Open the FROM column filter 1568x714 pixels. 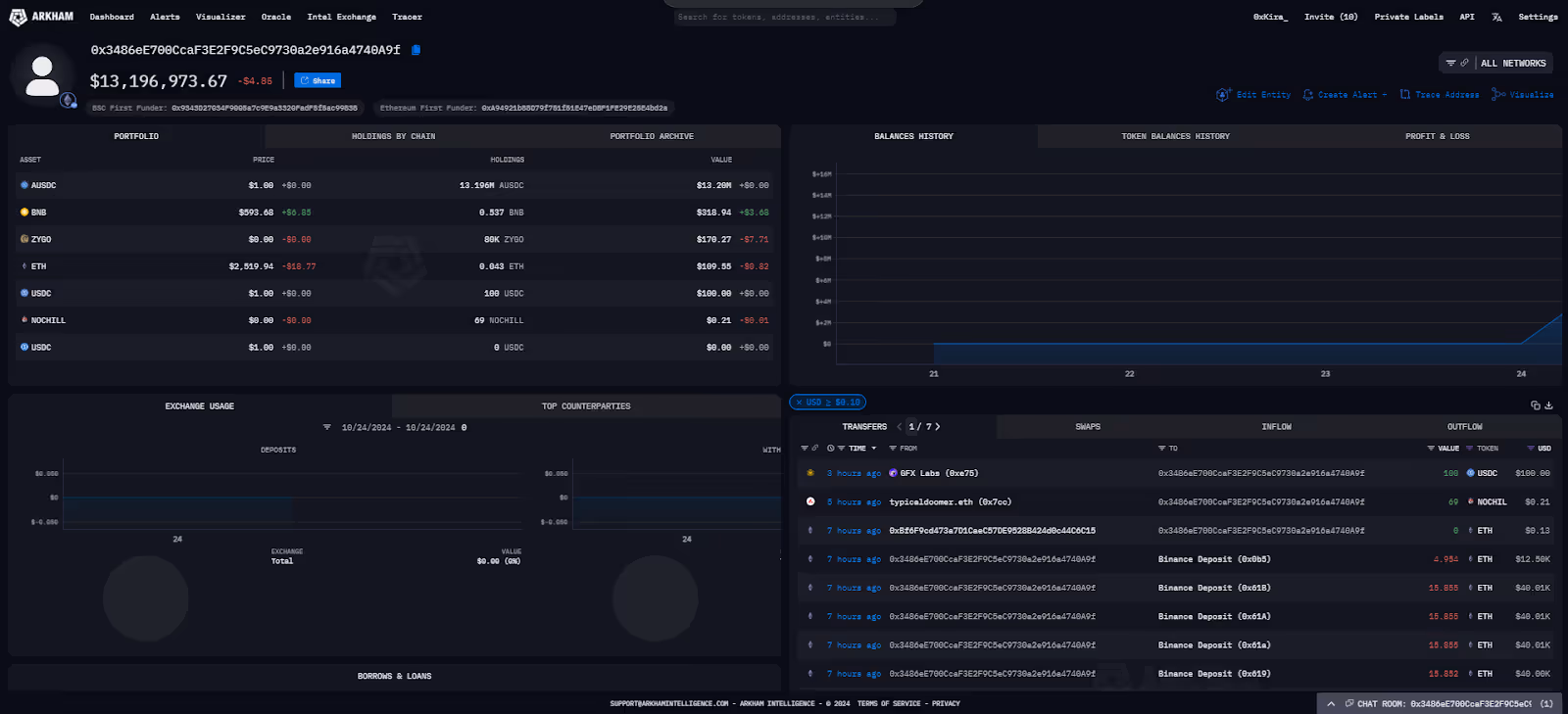pos(893,449)
